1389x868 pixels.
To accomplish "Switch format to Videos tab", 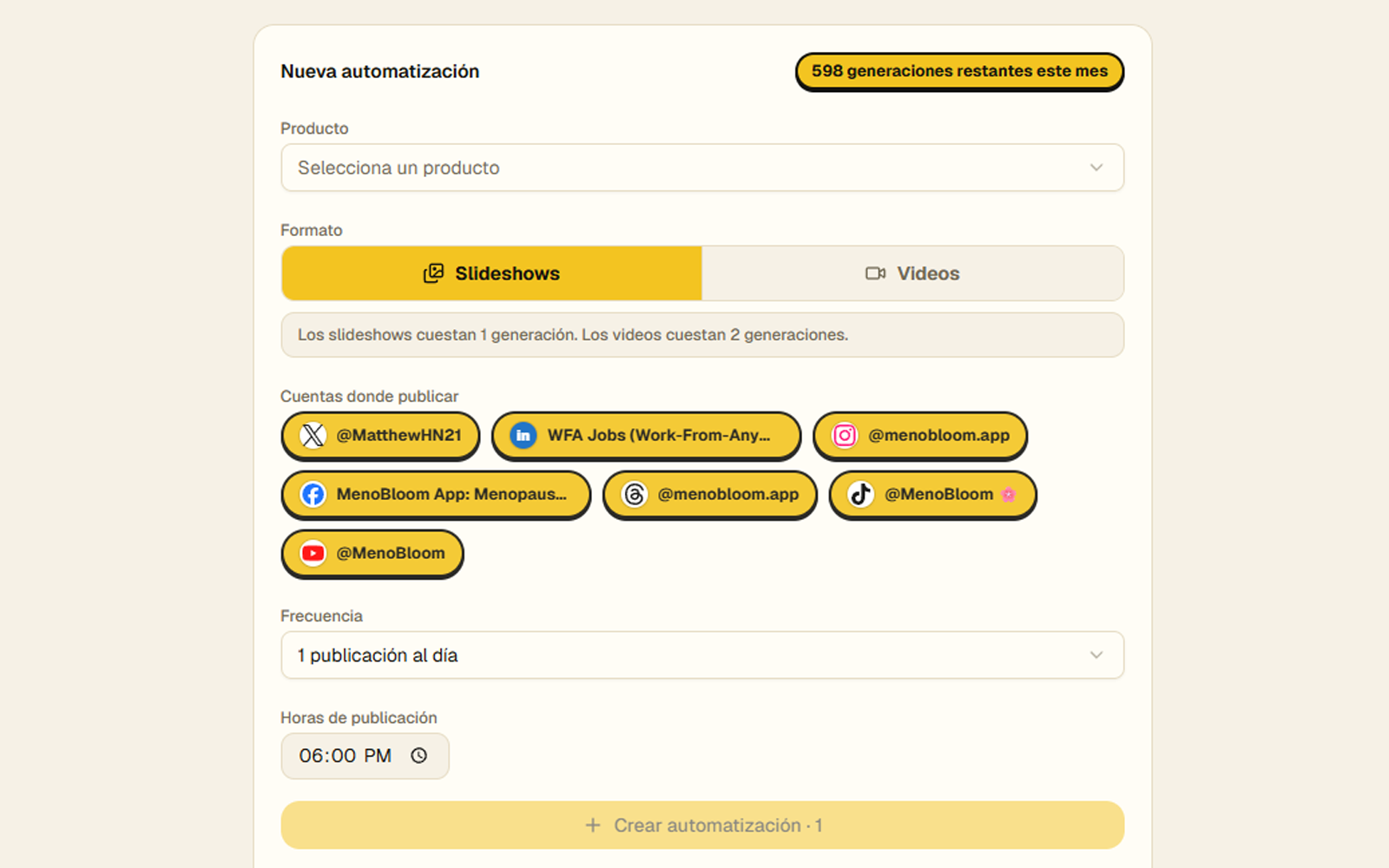I will (912, 273).
